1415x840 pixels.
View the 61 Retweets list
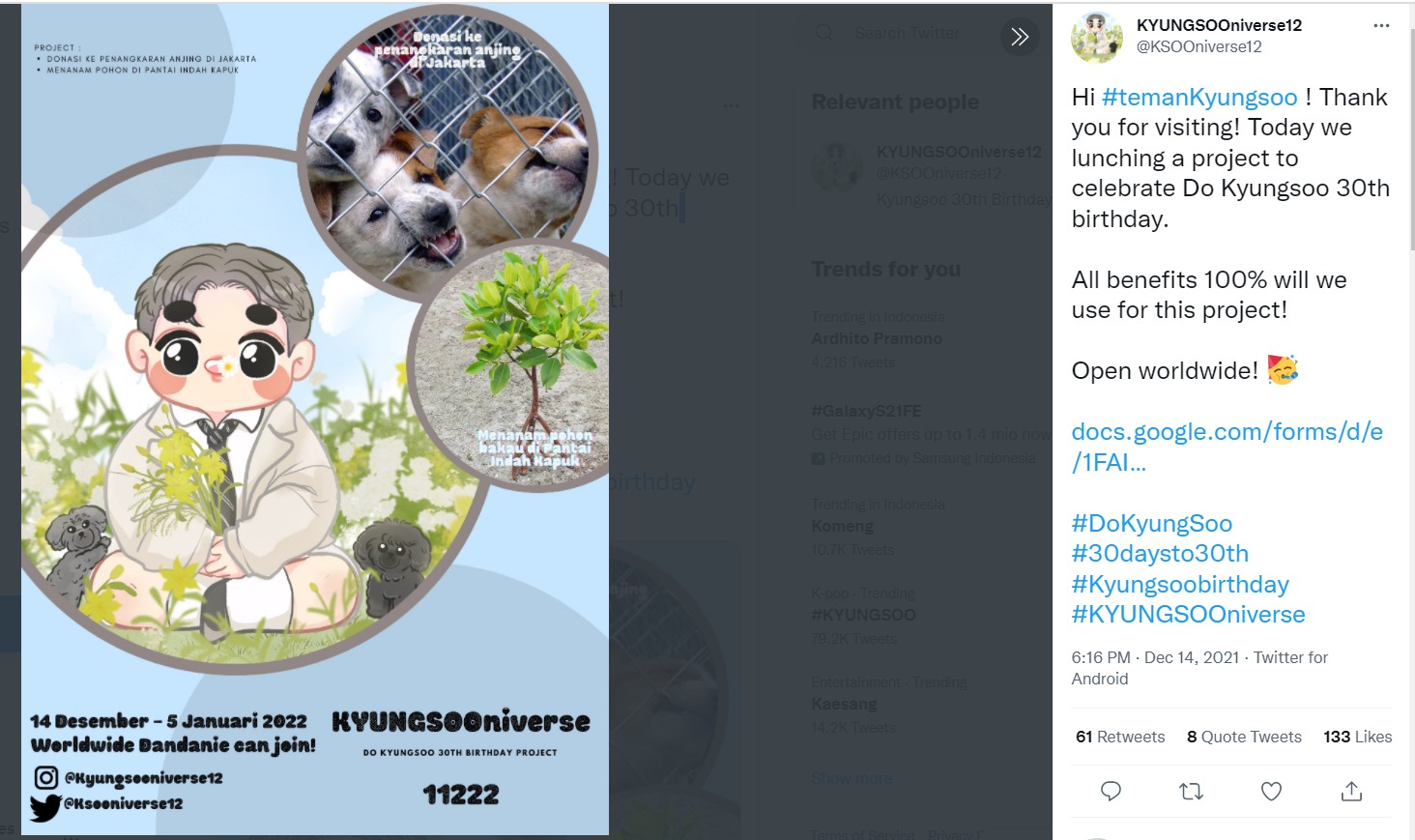coord(1120,737)
